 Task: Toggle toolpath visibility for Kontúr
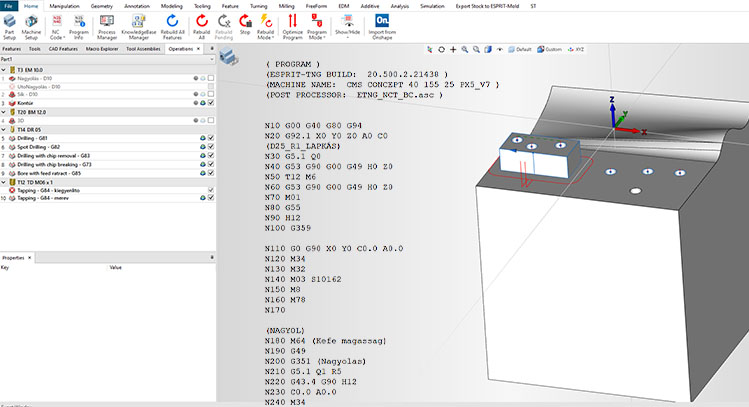click(203, 103)
